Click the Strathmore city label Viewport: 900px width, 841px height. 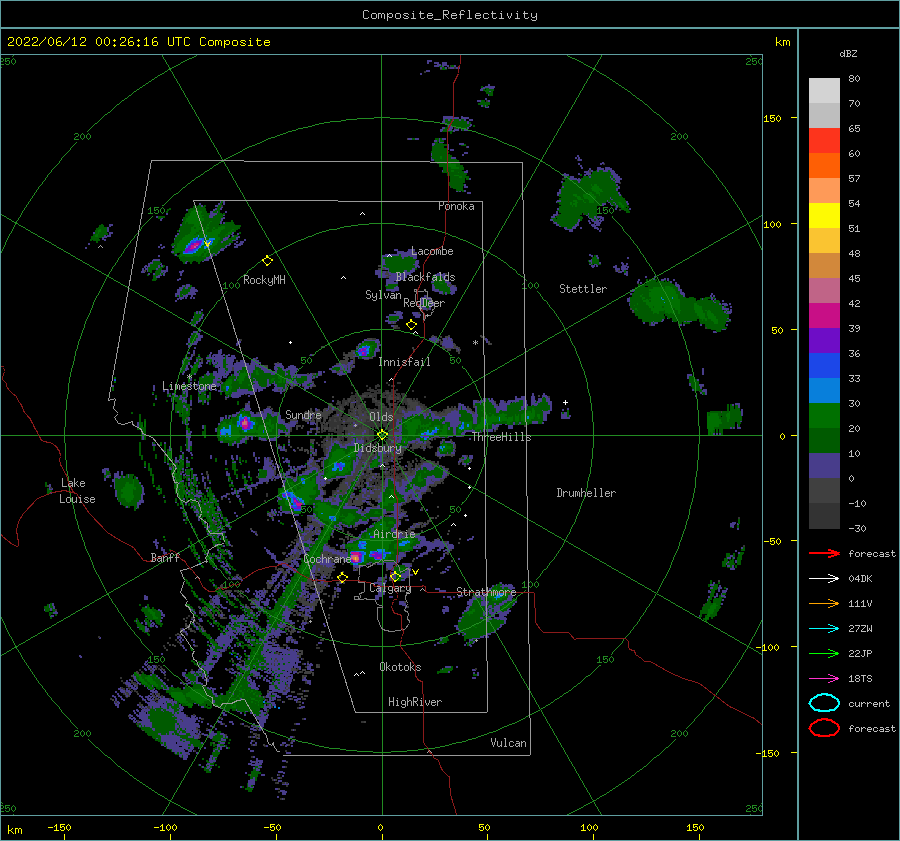click(486, 592)
